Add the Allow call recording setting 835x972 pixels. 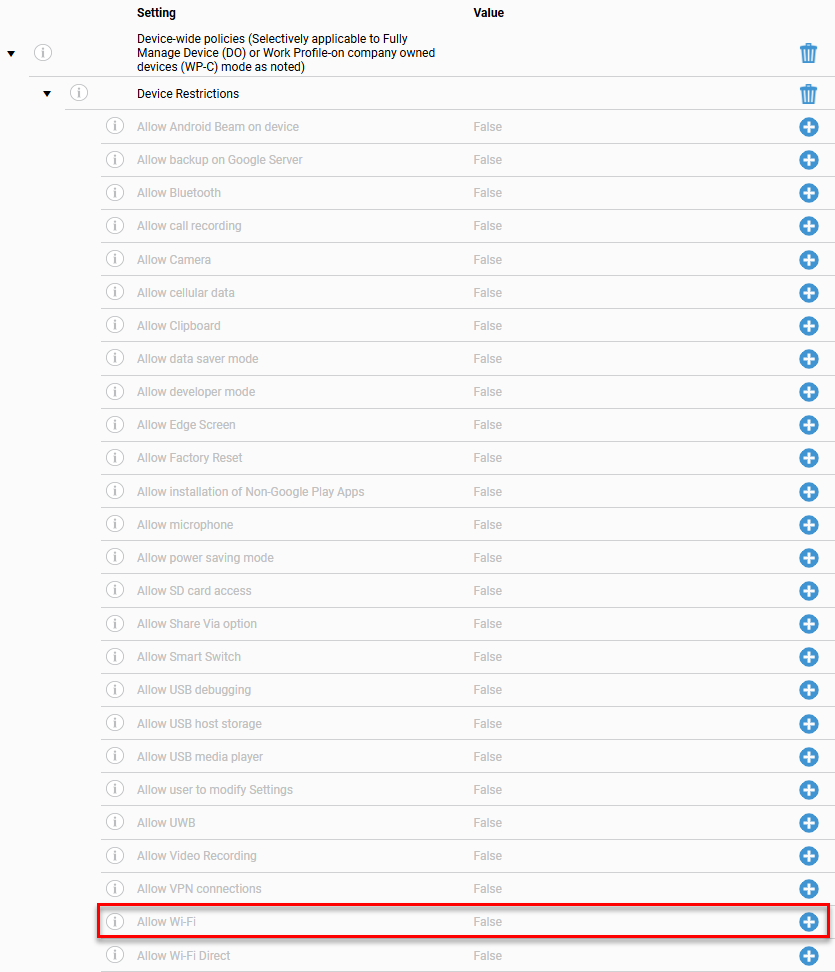pyautogui.click(x=808, y=226)
